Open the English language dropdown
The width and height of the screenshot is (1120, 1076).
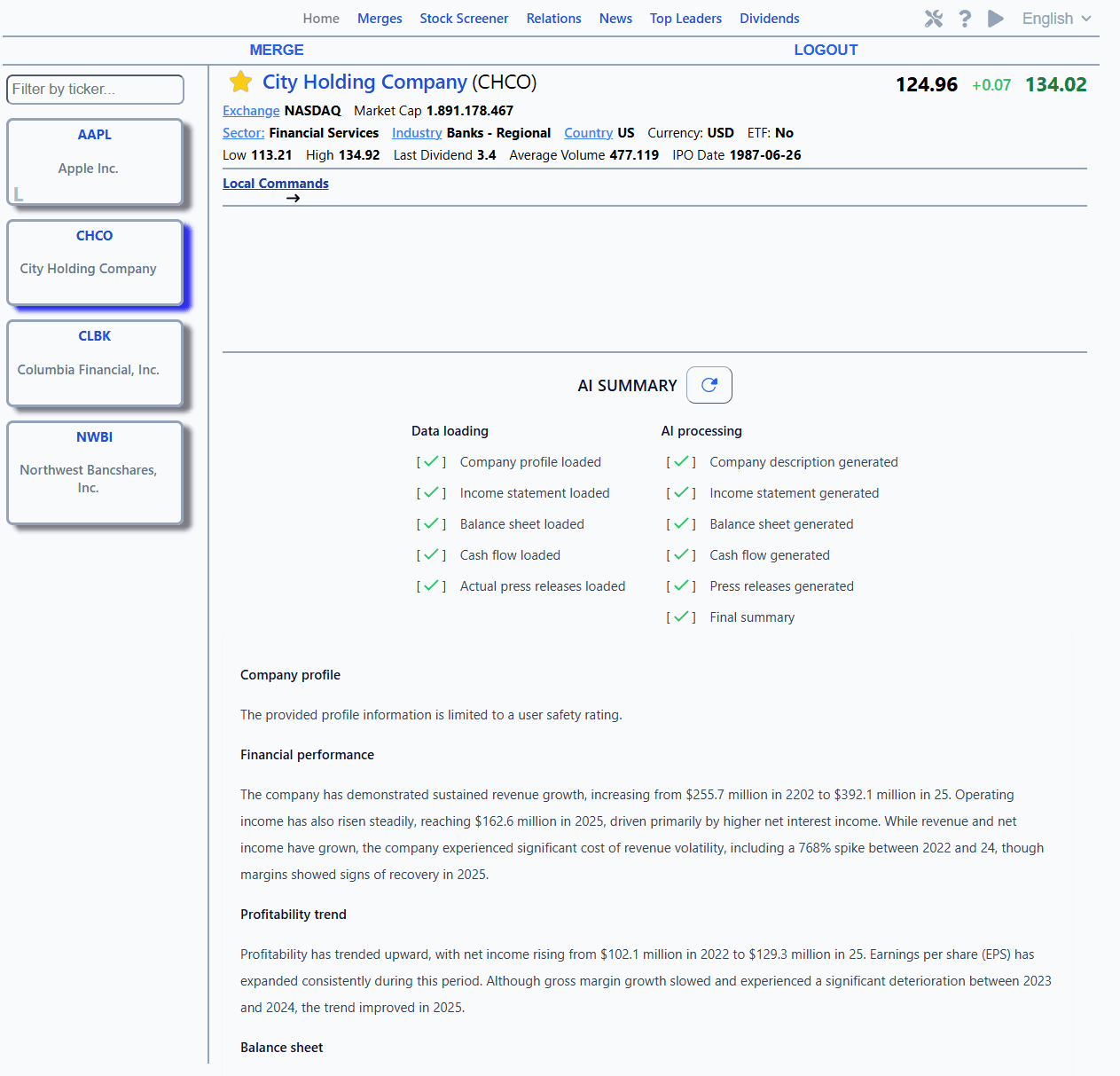pyautogui.click(x=1057, y=19)
